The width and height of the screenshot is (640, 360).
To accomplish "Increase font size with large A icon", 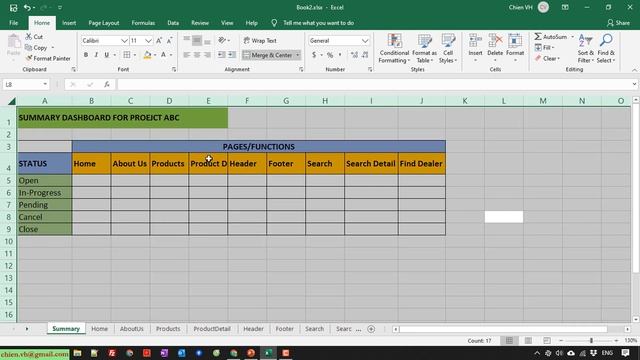I will click(x=159, y=40).
